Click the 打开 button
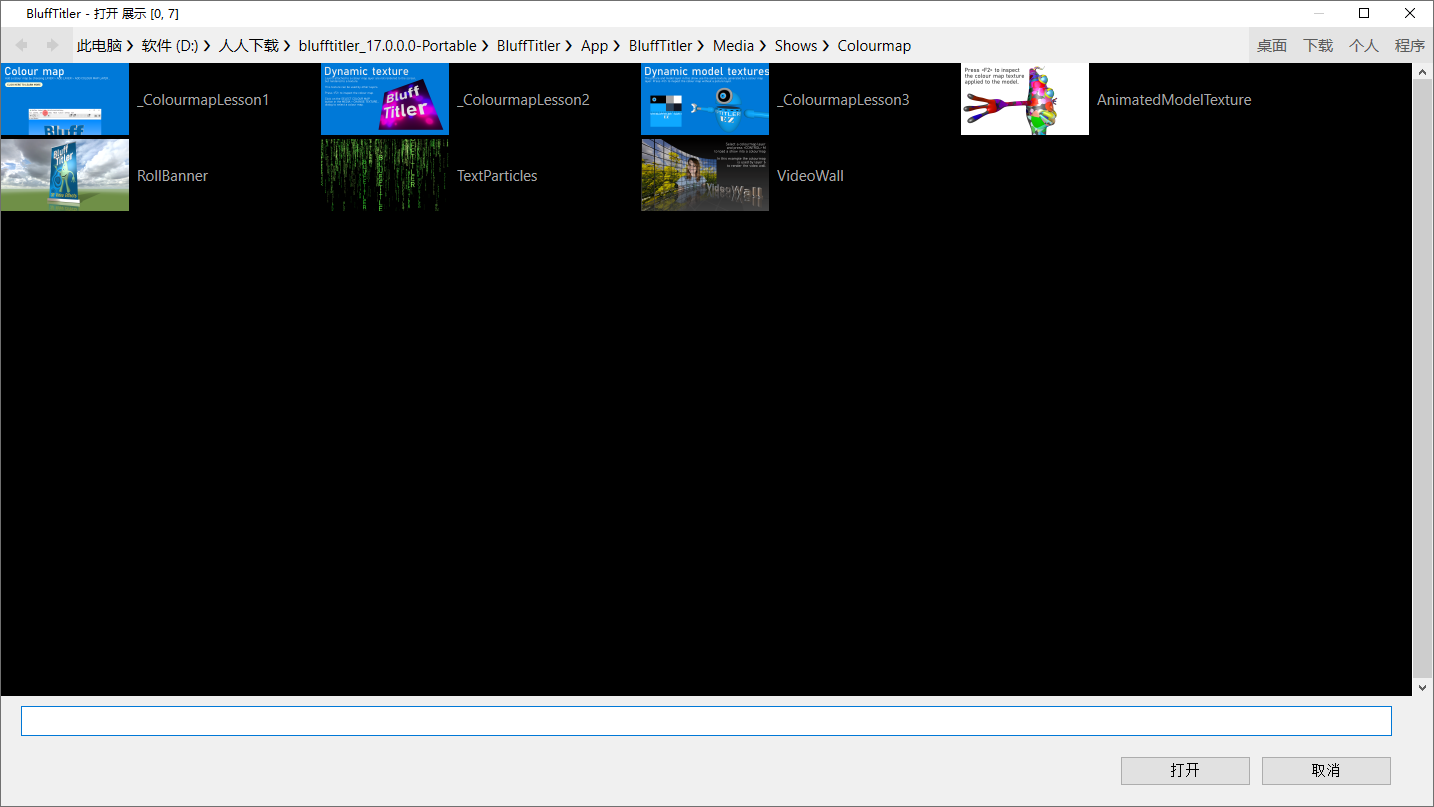Screen dimensions: 1434x807 (x=1185, y=771)
